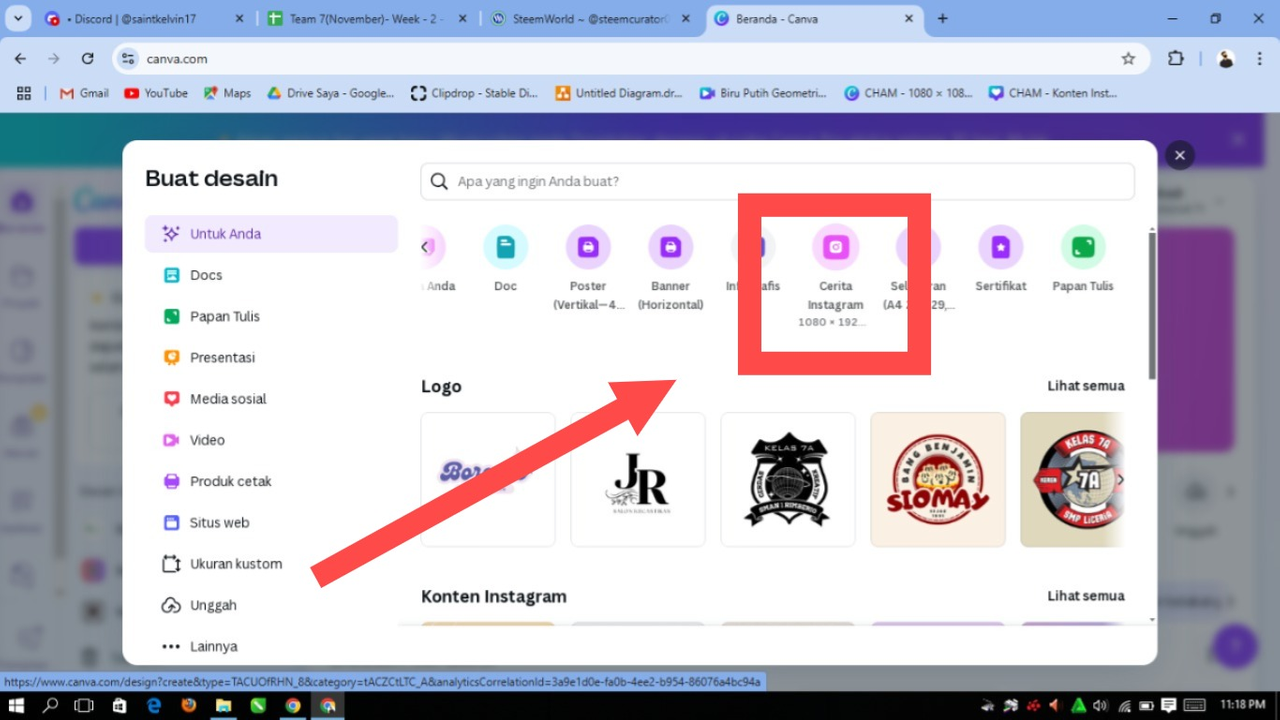The width and height of the screenshot is (1280, 720).
Task: Open the notification center icon
Action: point(1170,706)
